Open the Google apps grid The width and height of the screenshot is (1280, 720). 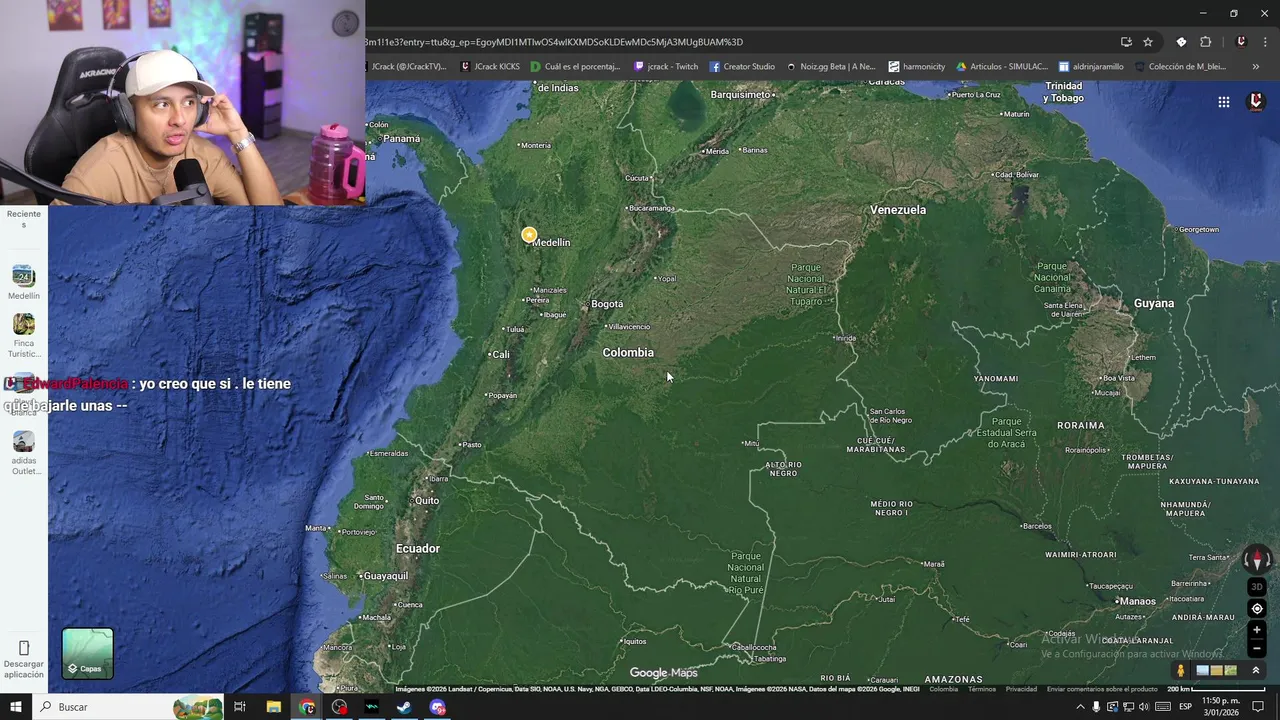[1224, 102]
